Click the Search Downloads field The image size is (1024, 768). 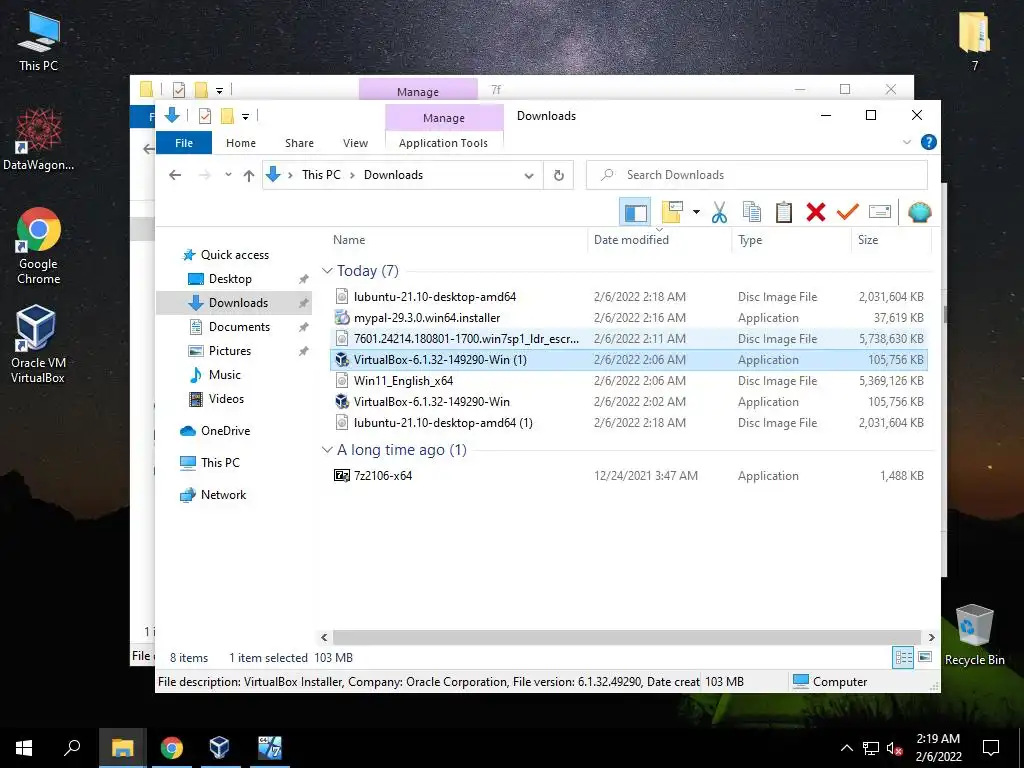[756, 175]
